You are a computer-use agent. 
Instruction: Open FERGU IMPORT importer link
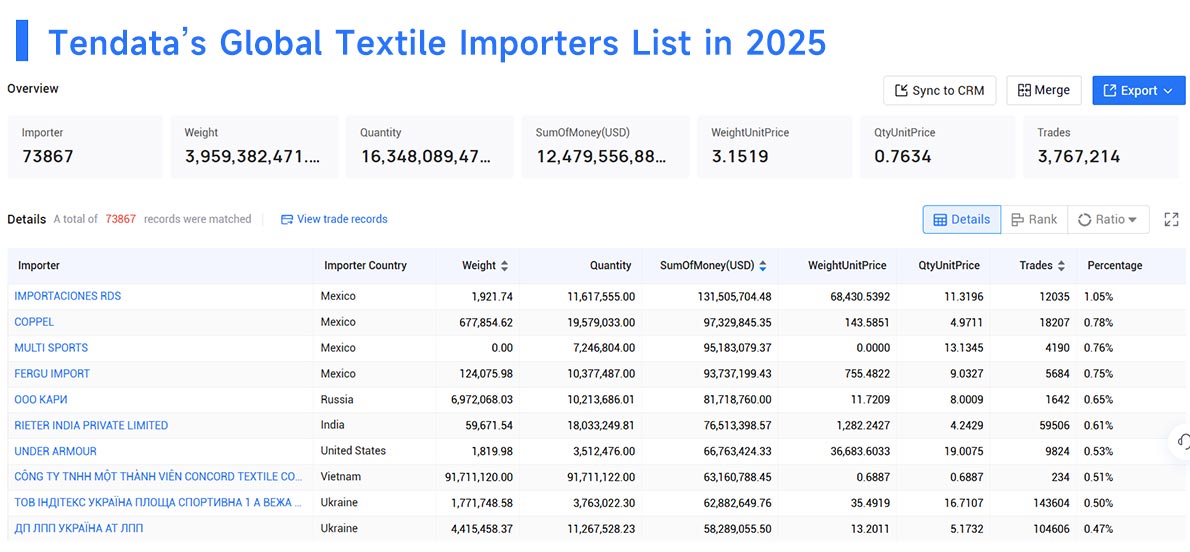pos(52,374)
